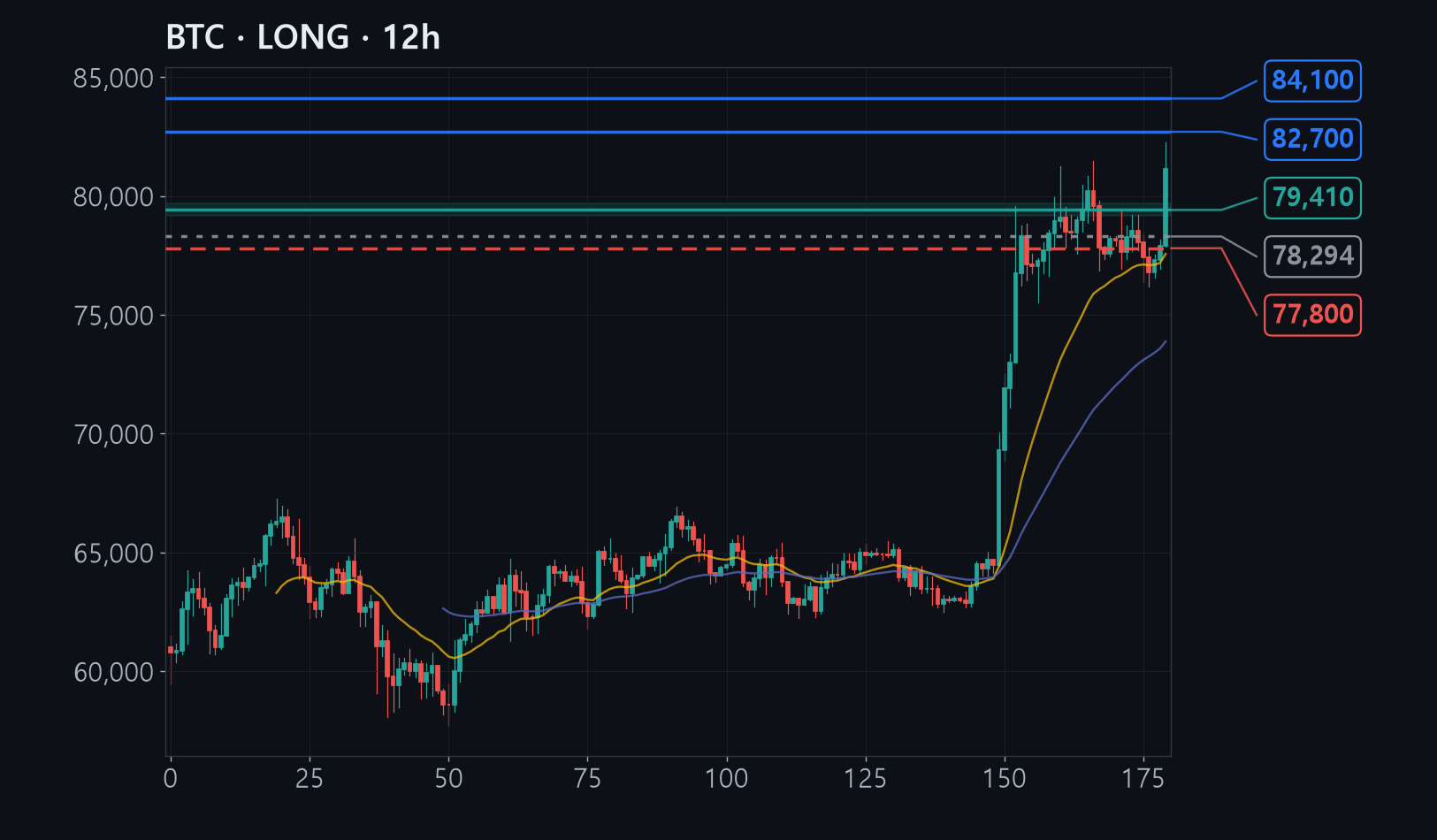
Task: Click the 82,700 blue price label
Action: click(1312, 139)
